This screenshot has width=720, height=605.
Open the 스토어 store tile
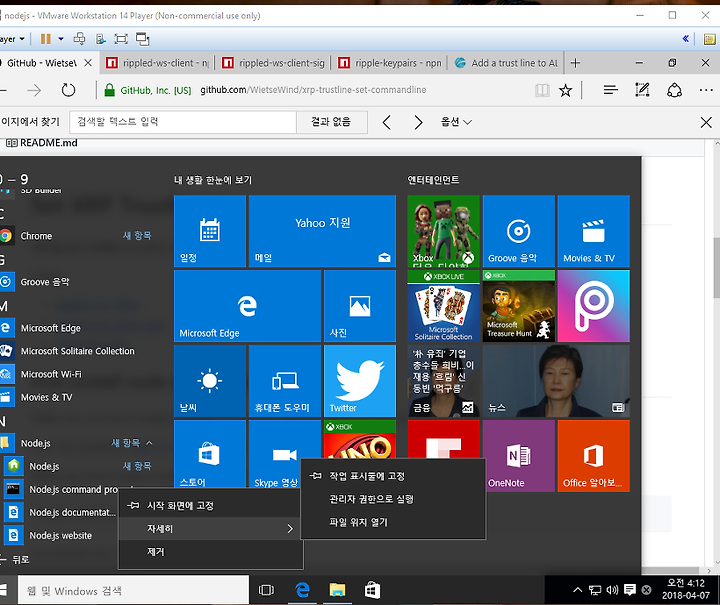pos(210,454)
